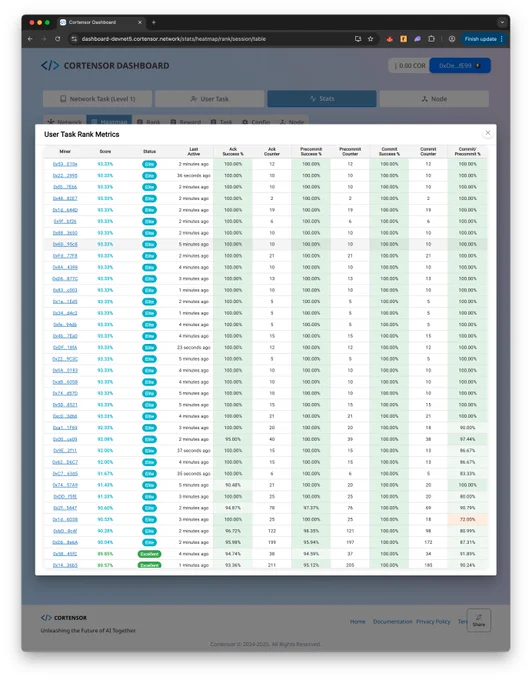Click the install app icon in address bar
532x680 pixels.
pyautogui.click(x=358, y=39)
